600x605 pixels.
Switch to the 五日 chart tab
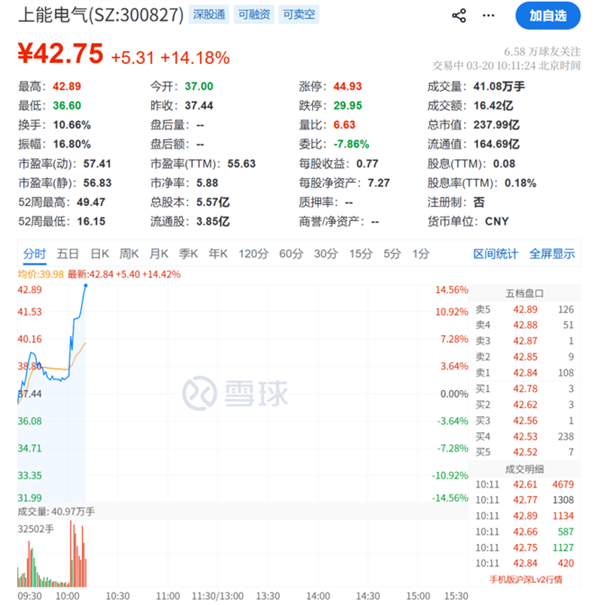(68, 254)
